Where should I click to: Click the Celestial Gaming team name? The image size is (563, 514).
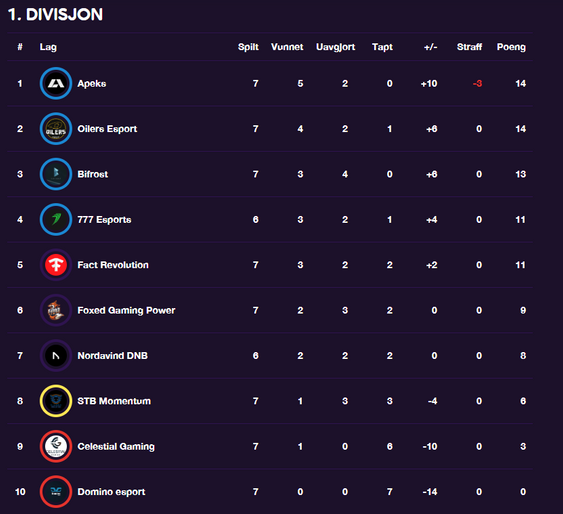pos(116,447)
